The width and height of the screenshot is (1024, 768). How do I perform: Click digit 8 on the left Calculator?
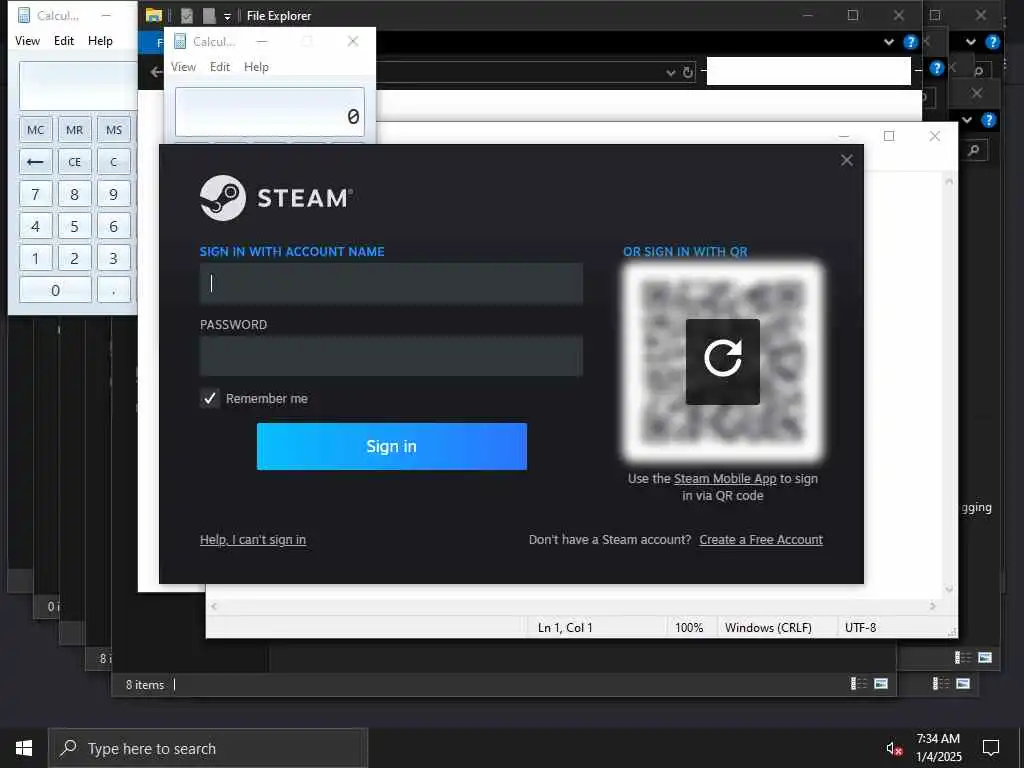[x=74, y=194]
